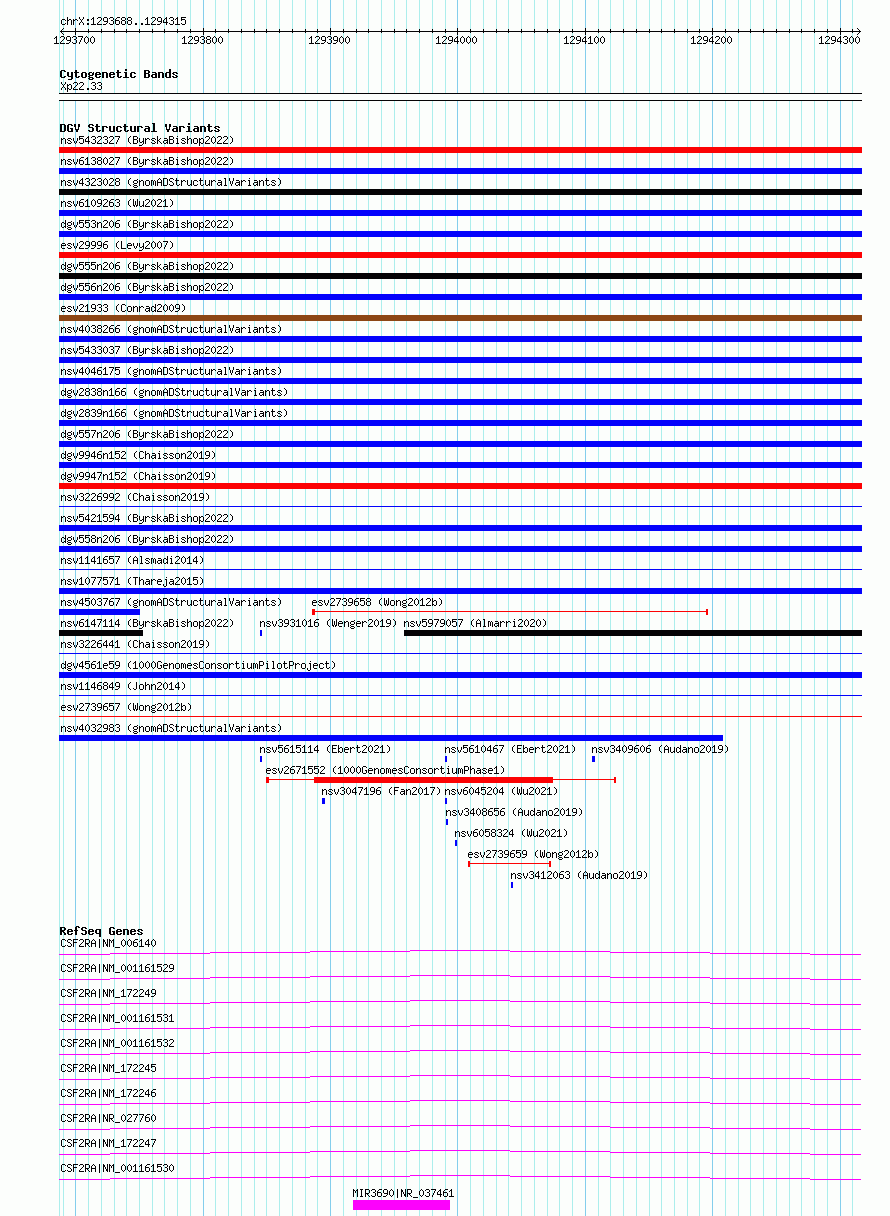Click the blue nsv4032983 variant bar
The image size is (890, 1216).
coord(391,738)
